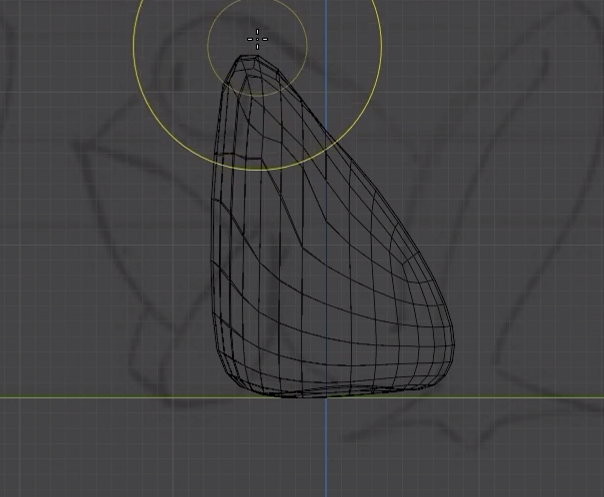Click the crosshair cursor above the mesh tip

coord(257,39)
